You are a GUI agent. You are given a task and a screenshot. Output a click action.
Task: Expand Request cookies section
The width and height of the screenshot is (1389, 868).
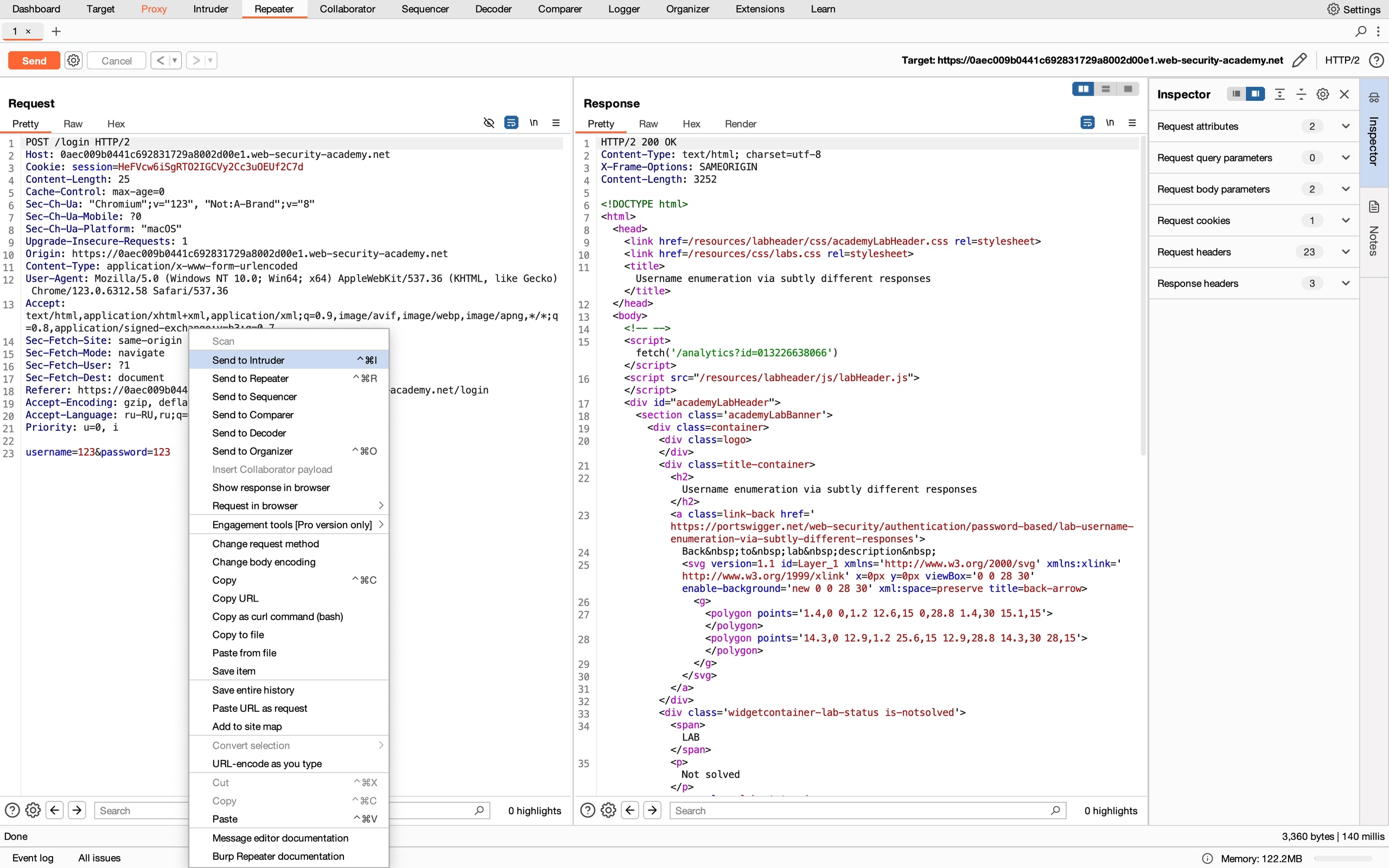[x=1346, y=220]
